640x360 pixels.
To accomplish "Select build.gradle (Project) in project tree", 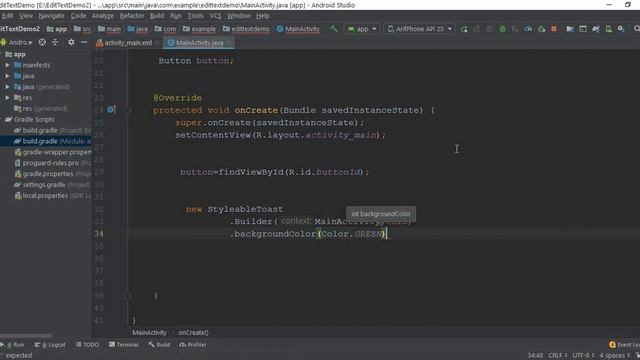I will pos(52,130).
